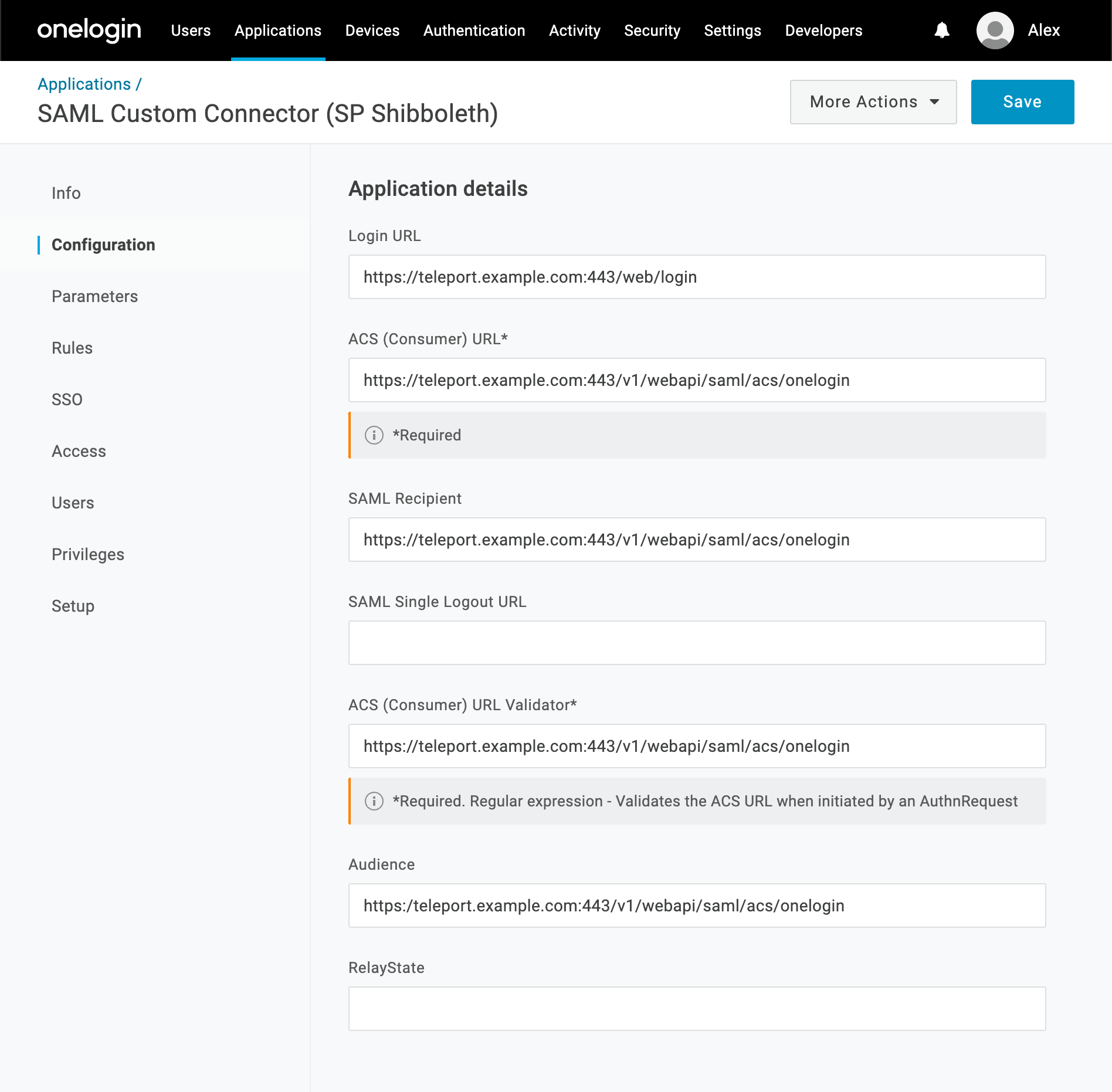This screenshot has width=1112, height=1092.
Task: Open the More Actions dropdown
Action: point(873,101)
